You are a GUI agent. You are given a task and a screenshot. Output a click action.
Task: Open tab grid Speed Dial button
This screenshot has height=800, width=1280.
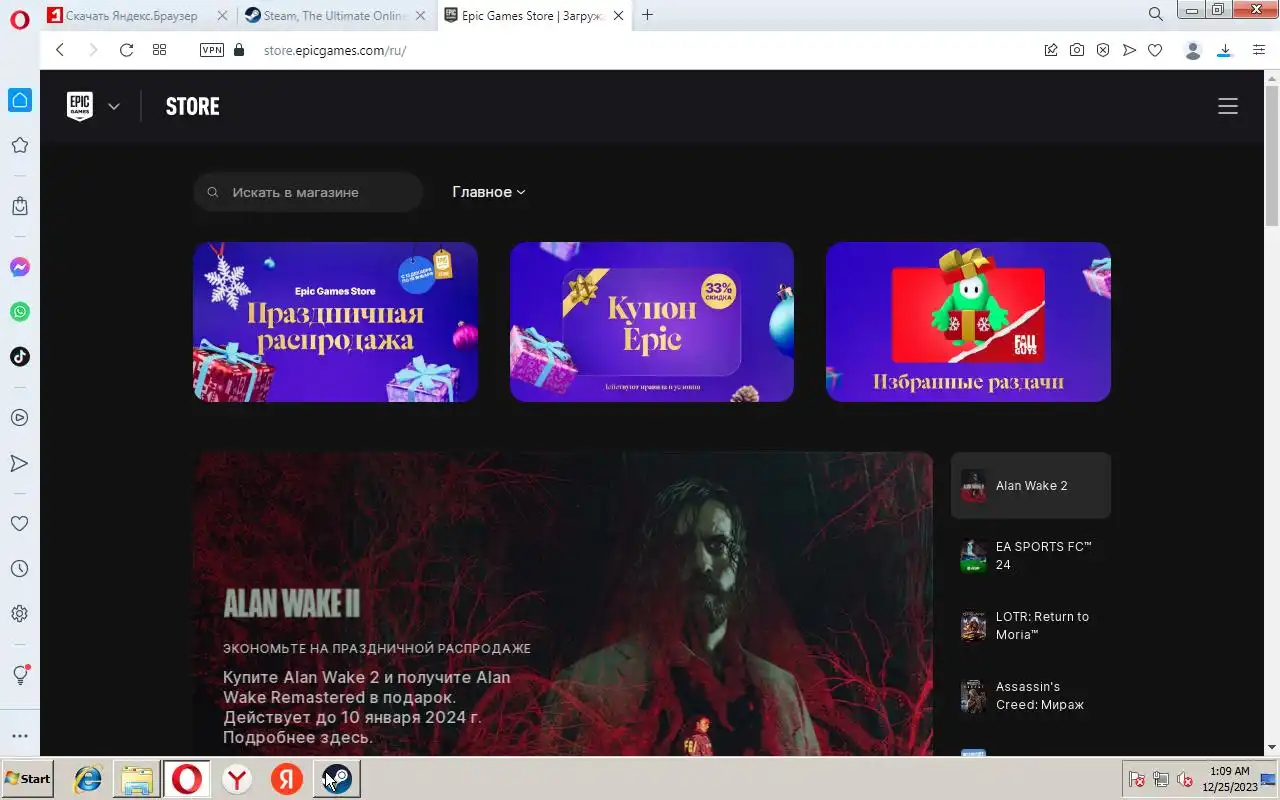[159, 50]
